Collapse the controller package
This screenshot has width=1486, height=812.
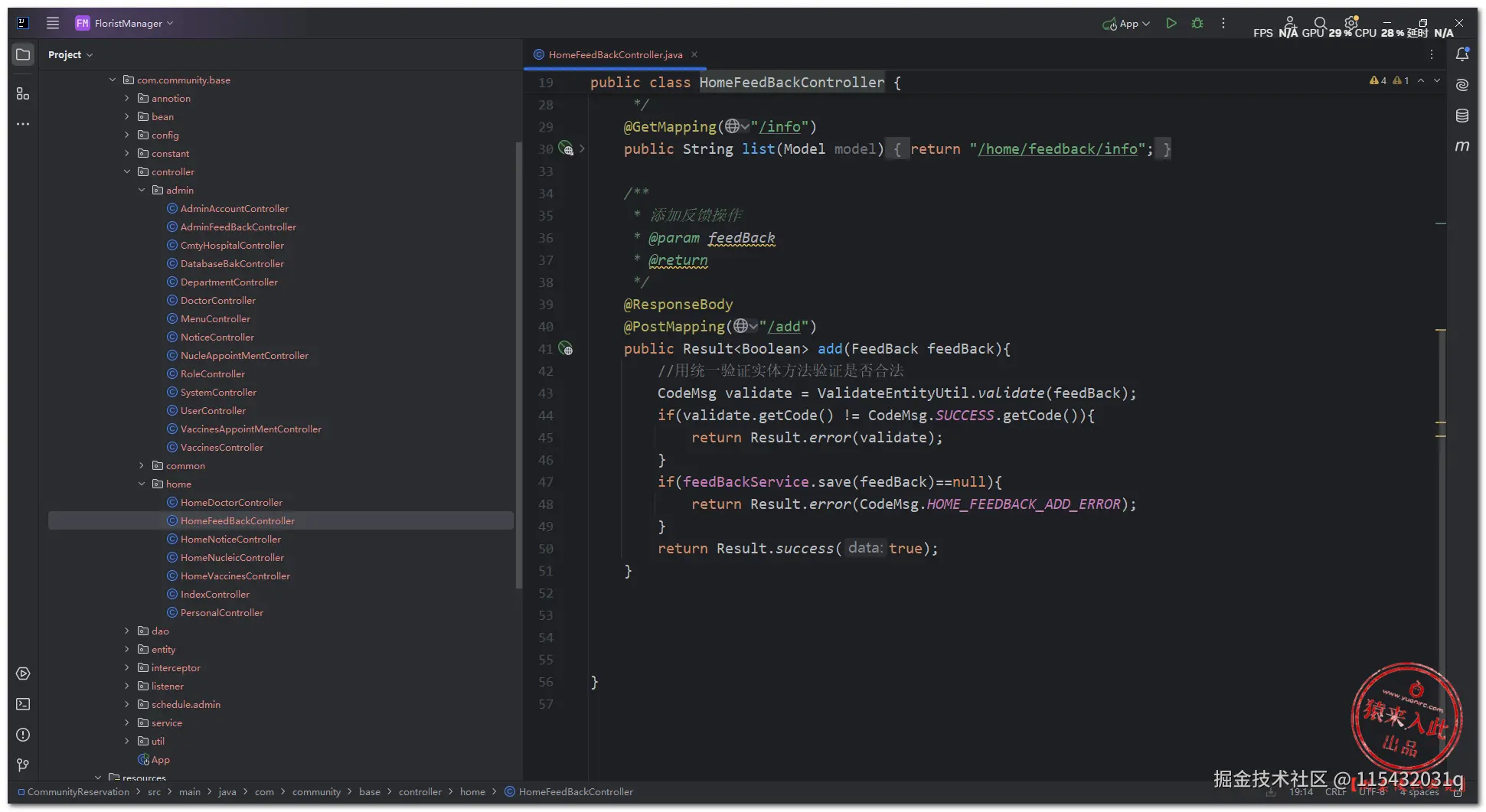point(127,171)
